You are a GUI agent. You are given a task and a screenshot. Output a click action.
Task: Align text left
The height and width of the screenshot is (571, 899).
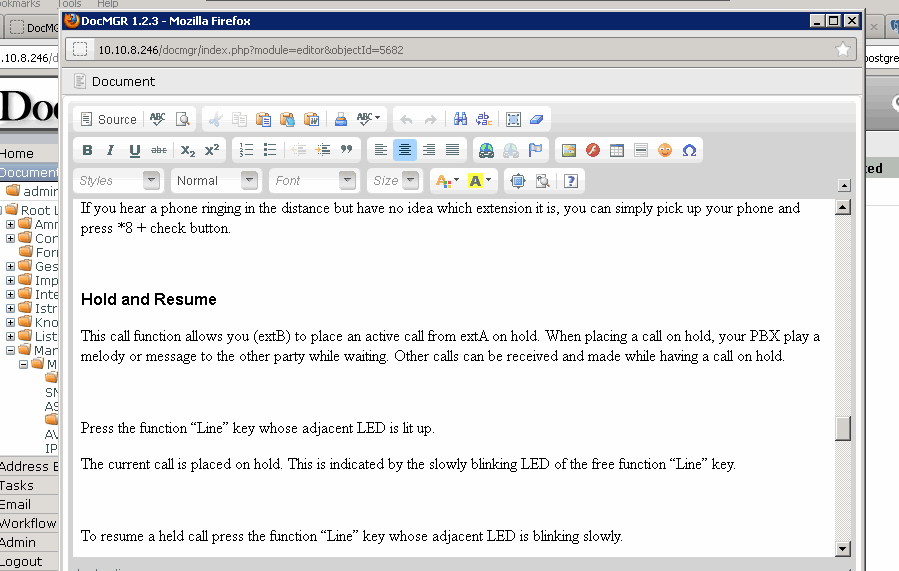(x=381, y=150)
